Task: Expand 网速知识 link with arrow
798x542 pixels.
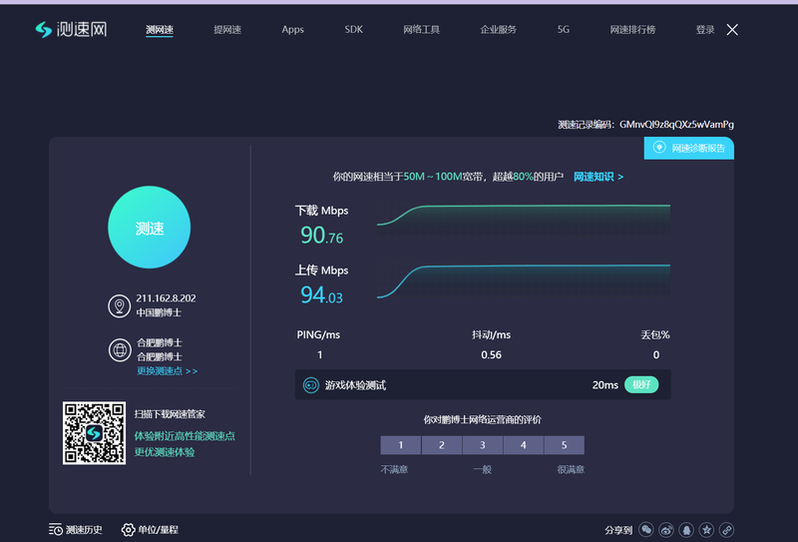Action: tap(598, 177)
